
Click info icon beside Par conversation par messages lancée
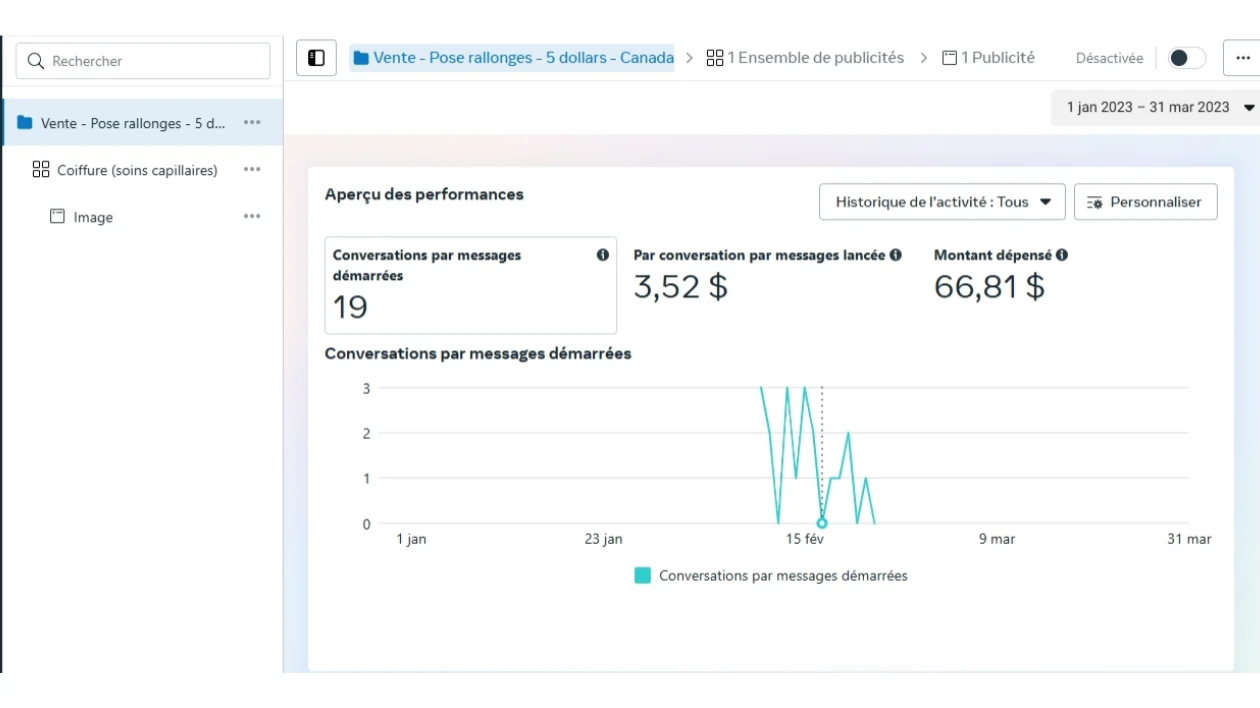[x=895, y=255]
